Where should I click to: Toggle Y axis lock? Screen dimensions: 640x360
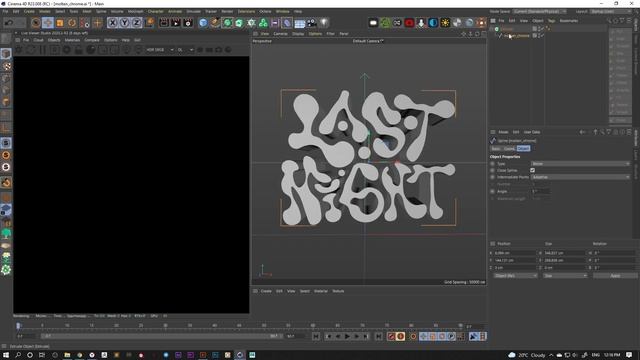124,23
